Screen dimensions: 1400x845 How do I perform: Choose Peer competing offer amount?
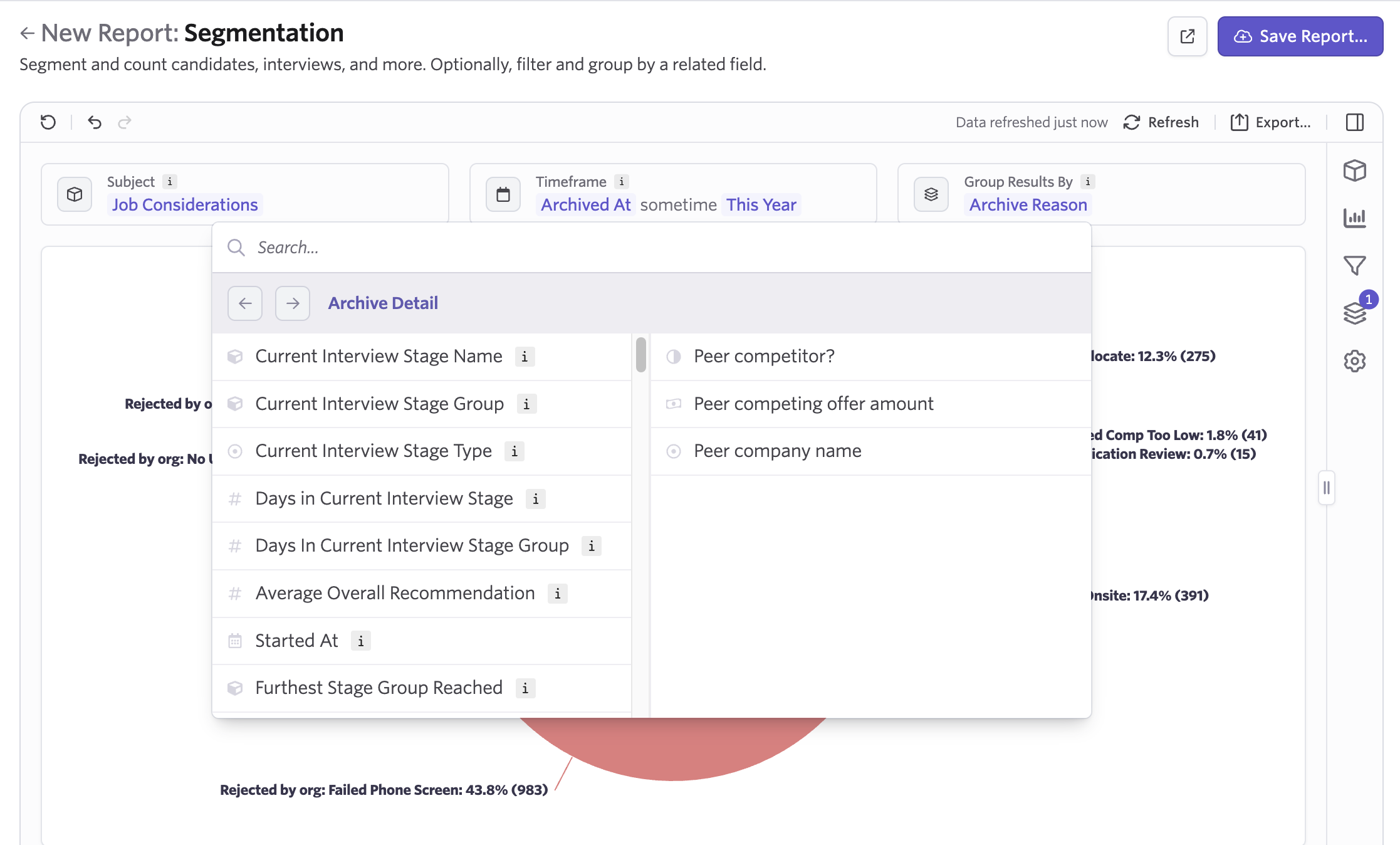coord(871,404)
